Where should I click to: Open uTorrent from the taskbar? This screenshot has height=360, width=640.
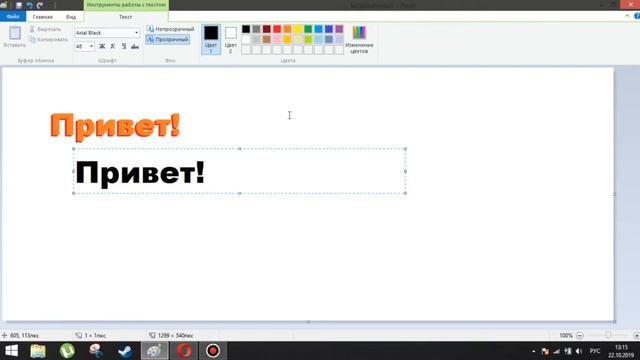click(67, 351)
